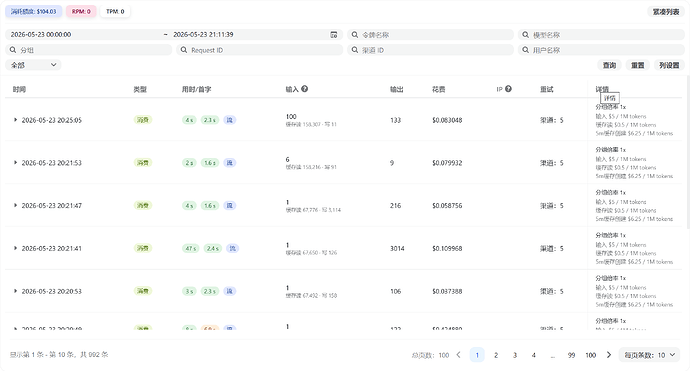Expand the 2026-05-23 20:21:47 row
The image size is (690, 371).
coord(15,205)
